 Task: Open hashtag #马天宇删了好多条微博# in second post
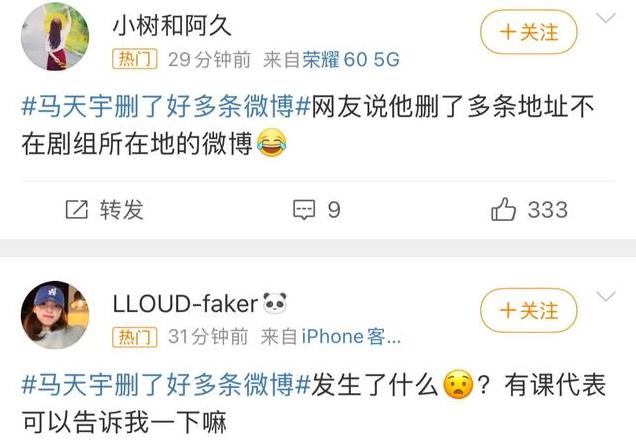[x=166, y=385]
